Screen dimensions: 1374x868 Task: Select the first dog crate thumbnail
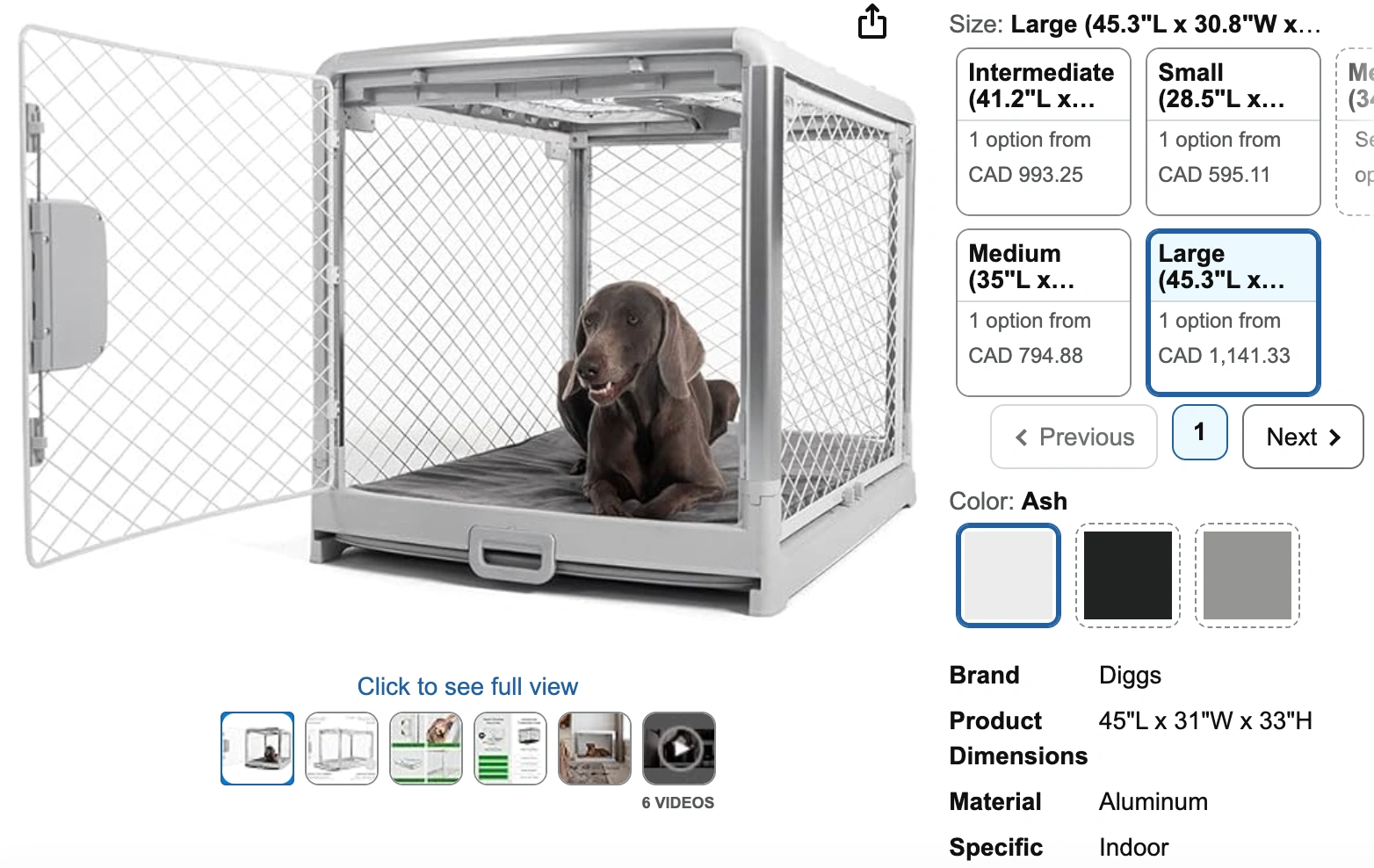257,749
